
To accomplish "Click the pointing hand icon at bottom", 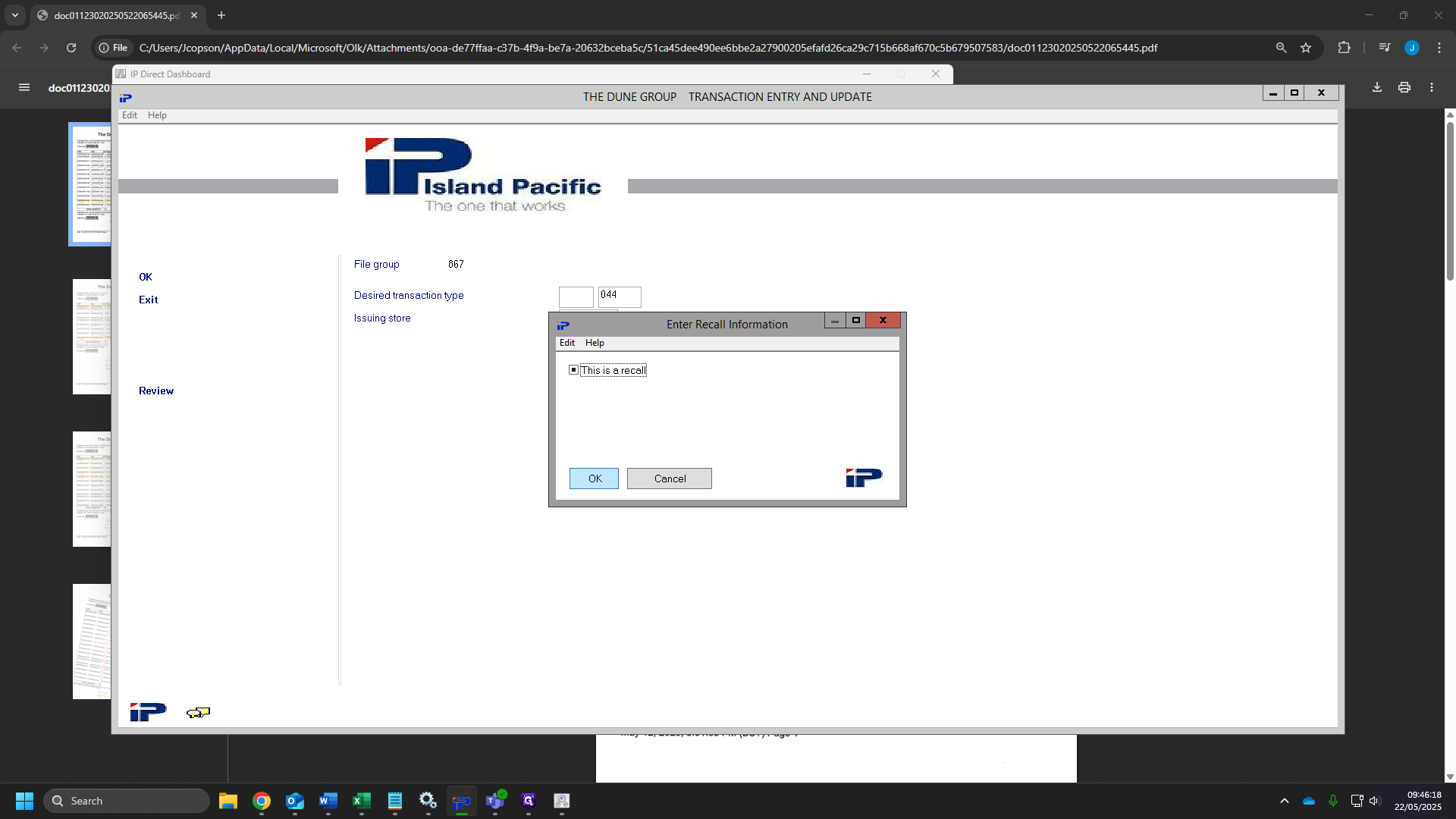I will (x=199, y=712).
